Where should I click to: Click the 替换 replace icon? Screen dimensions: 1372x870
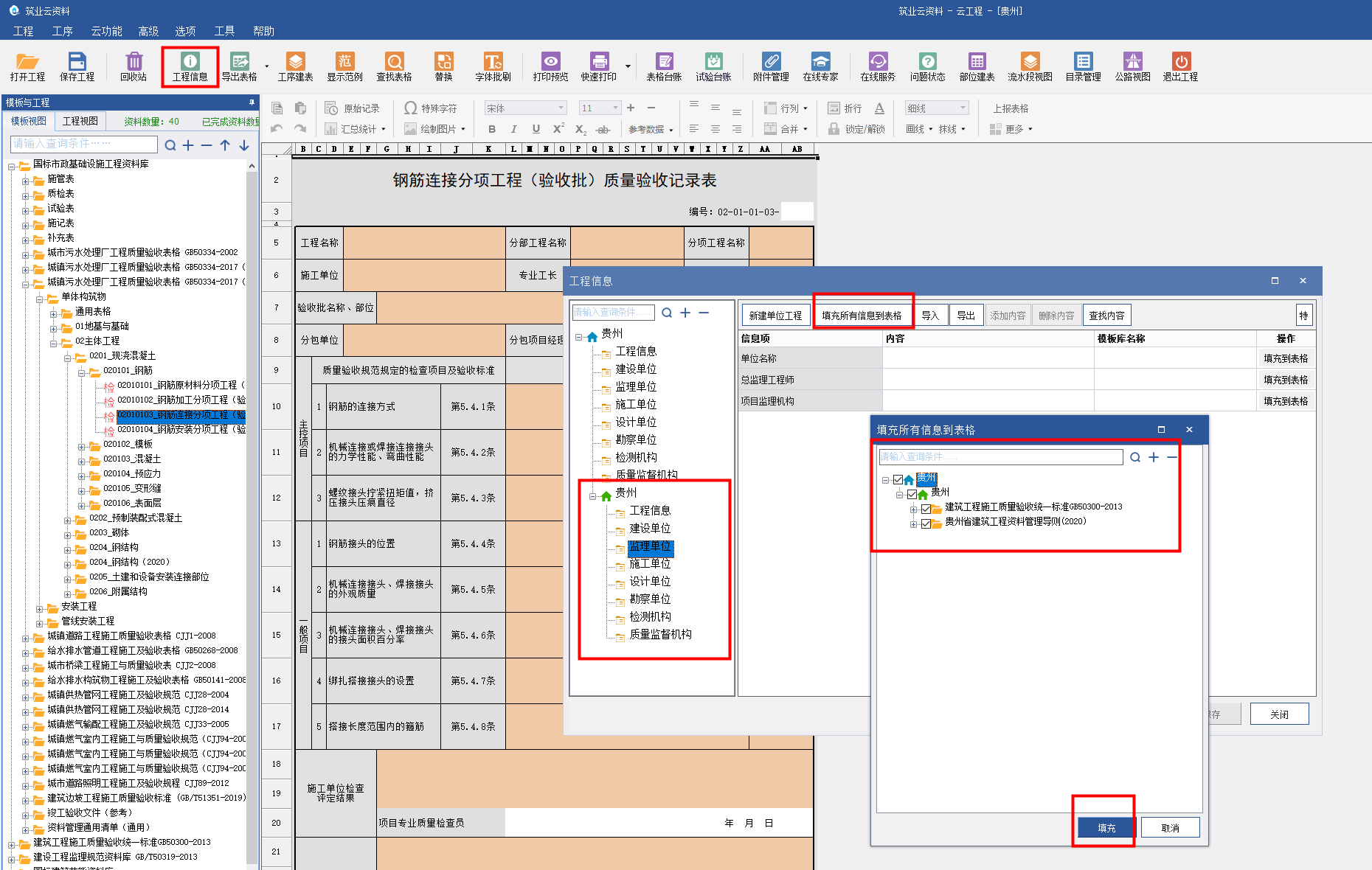[x=443, y=66]
